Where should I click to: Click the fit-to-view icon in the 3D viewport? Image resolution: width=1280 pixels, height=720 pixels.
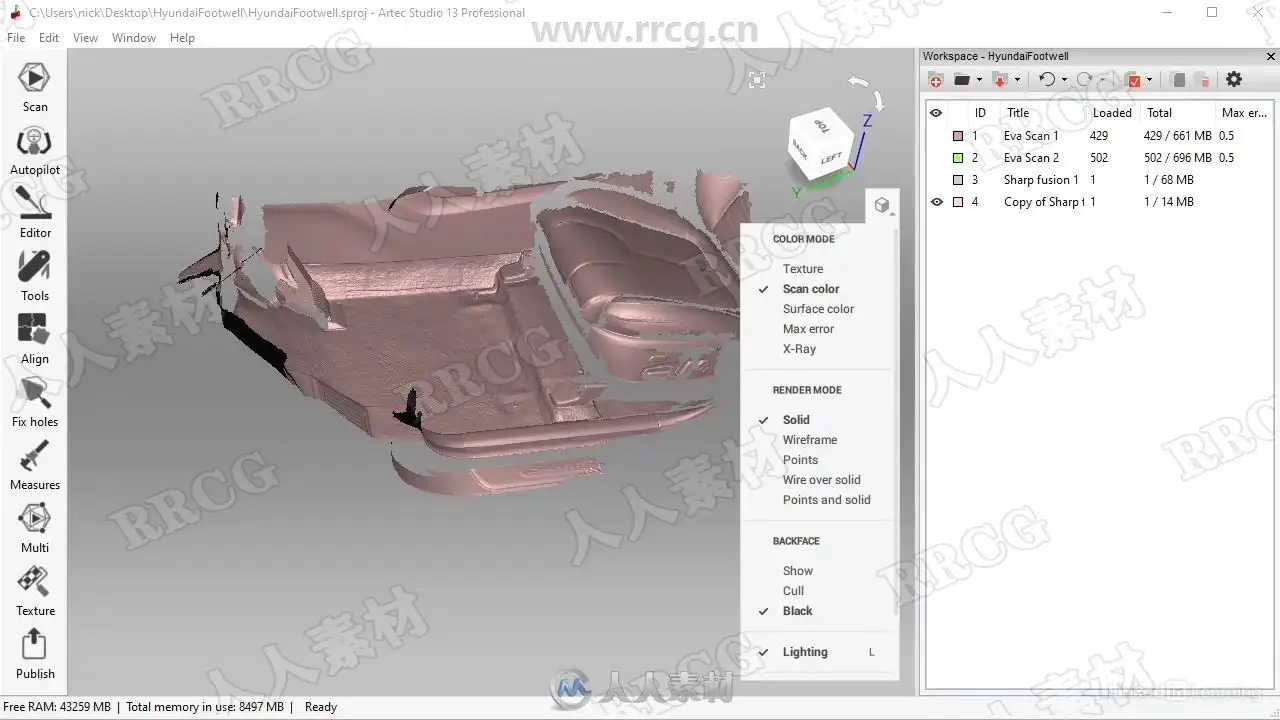(757, 80)
